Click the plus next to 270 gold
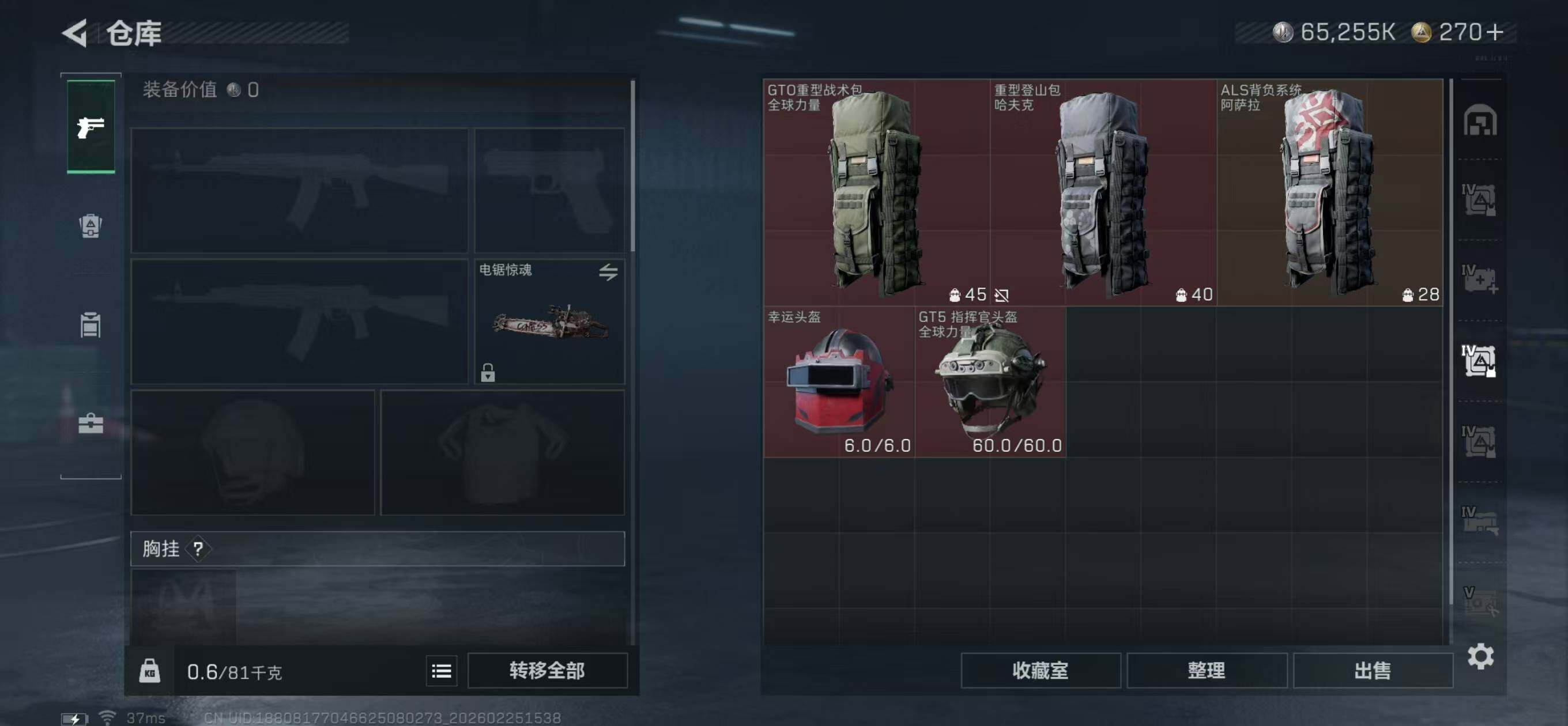The height and width of the screenshot is (726, 1568). tap(1494, 32)
